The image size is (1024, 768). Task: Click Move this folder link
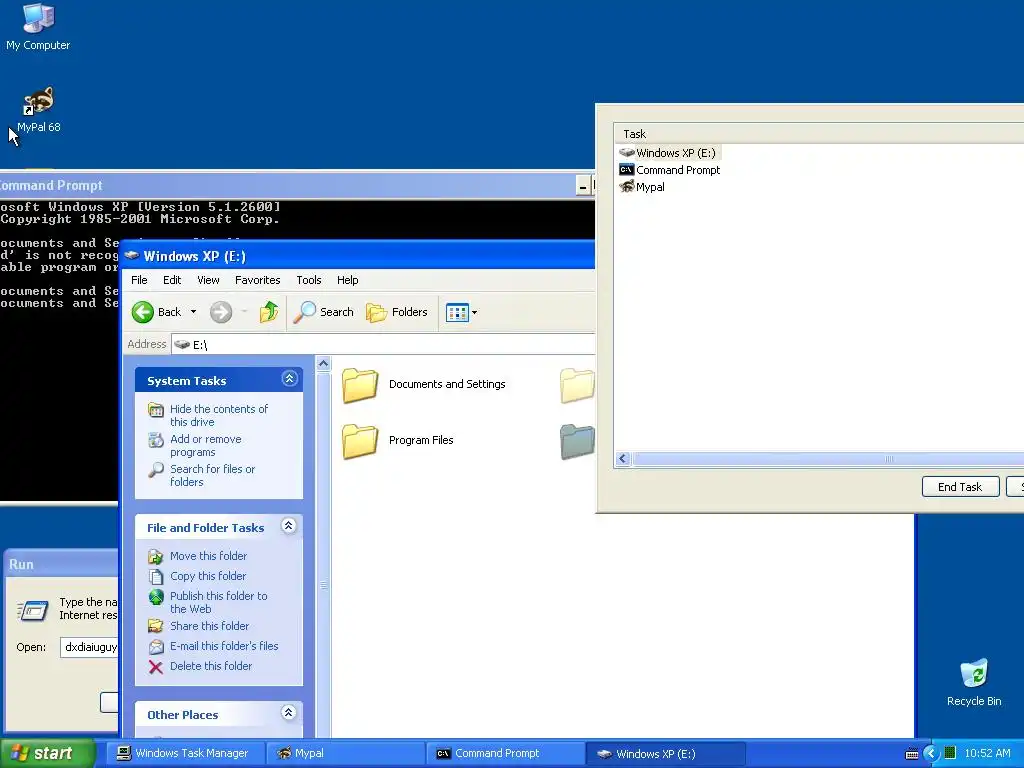pos(208,556)
